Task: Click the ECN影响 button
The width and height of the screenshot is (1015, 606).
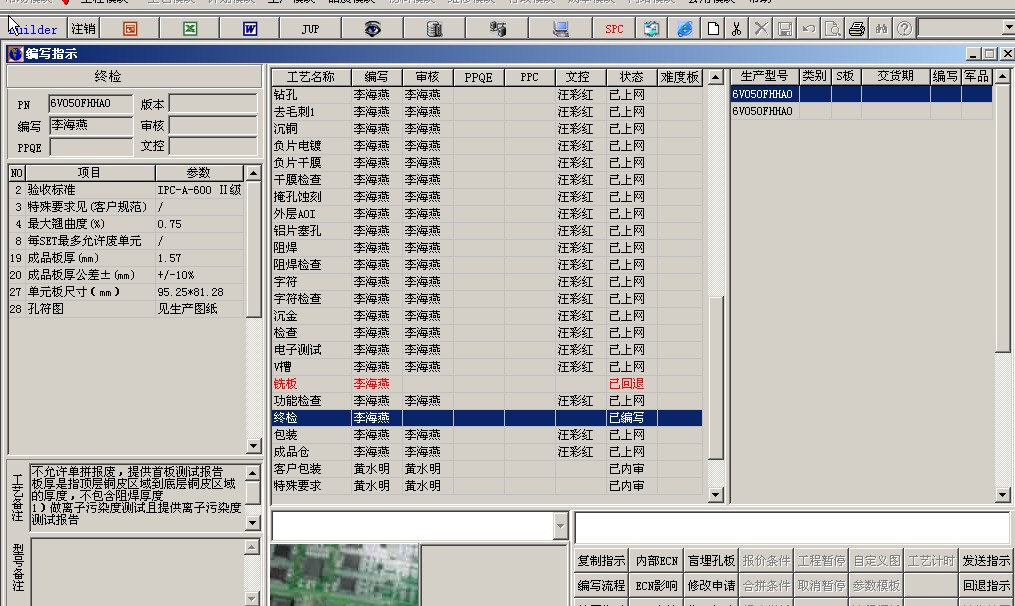Action: coord(656,585)
